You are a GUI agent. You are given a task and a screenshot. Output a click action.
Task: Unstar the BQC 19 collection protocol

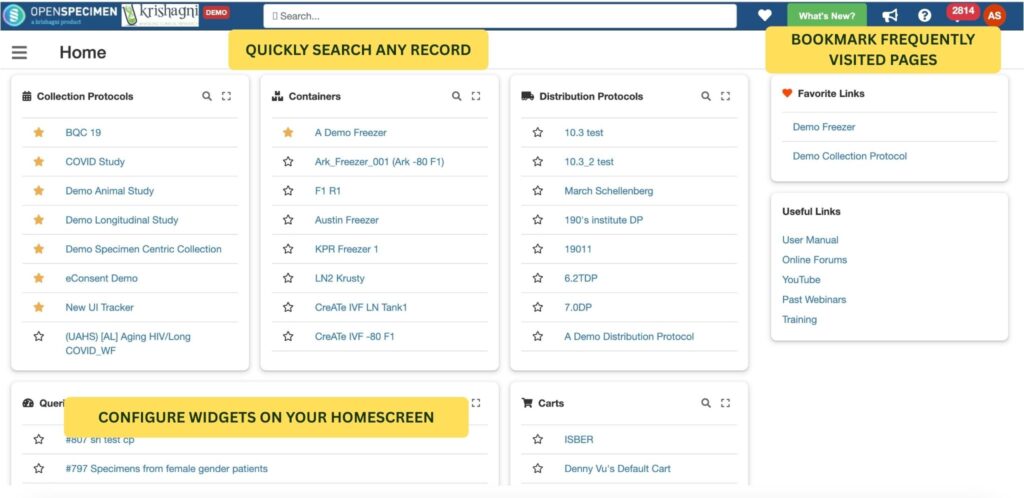coord(39,132)
